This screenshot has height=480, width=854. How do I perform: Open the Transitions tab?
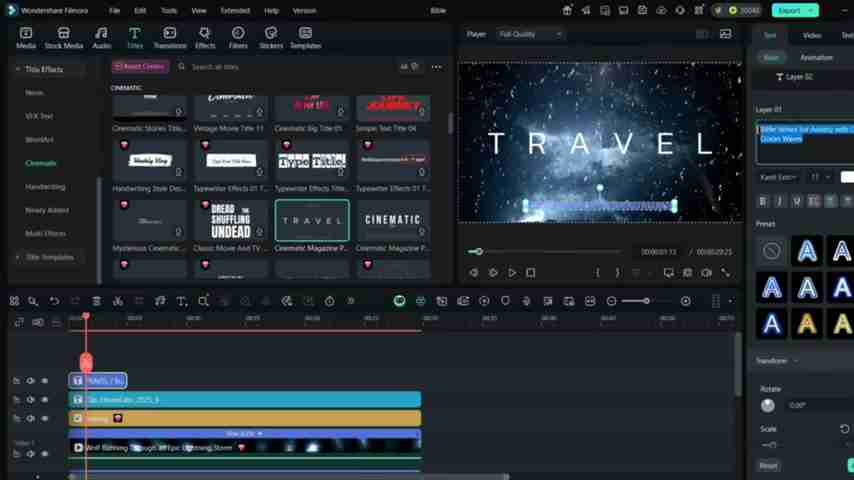(169, 38)
